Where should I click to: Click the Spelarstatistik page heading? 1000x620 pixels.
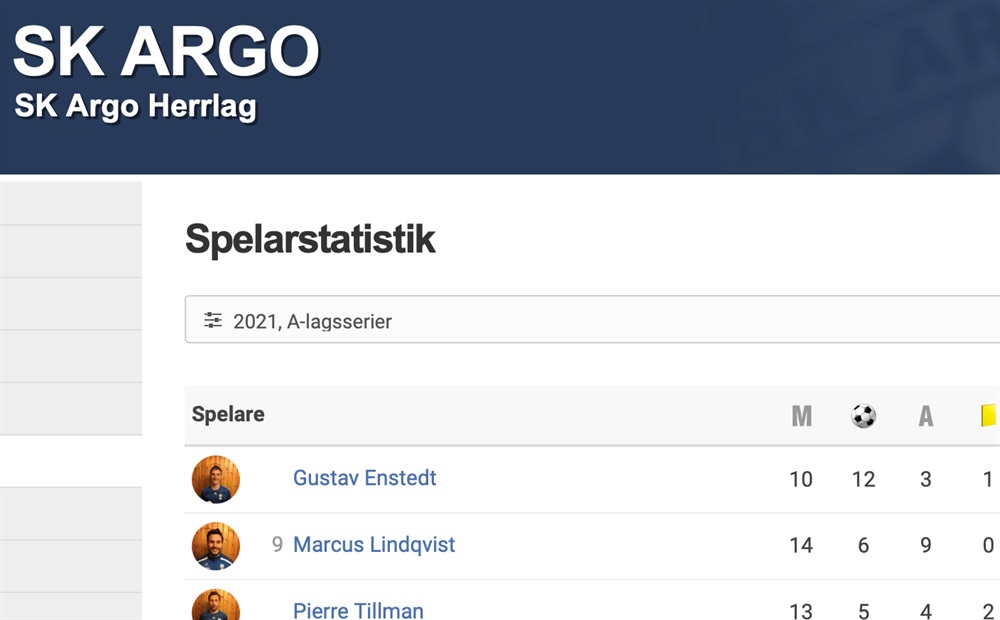point(310,239)
